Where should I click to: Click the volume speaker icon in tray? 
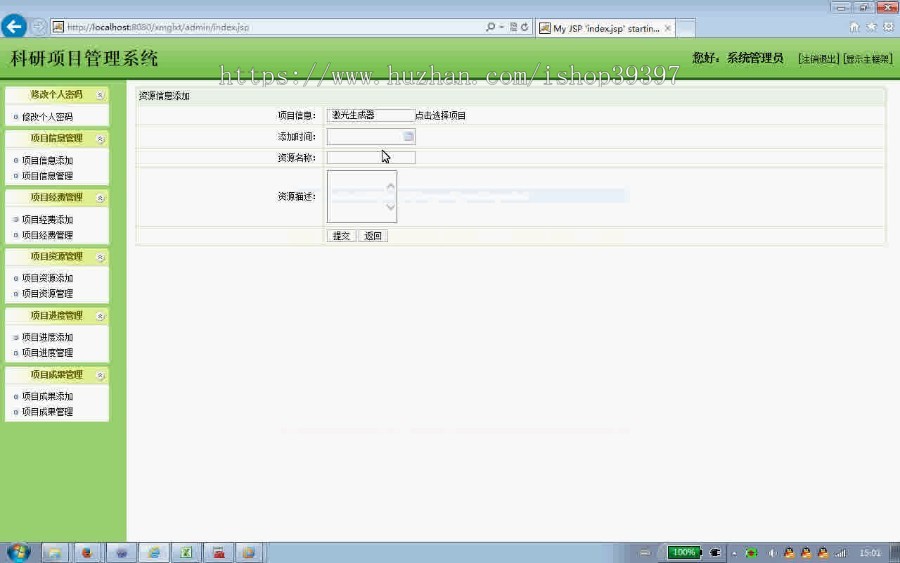[x=772, y=553]
